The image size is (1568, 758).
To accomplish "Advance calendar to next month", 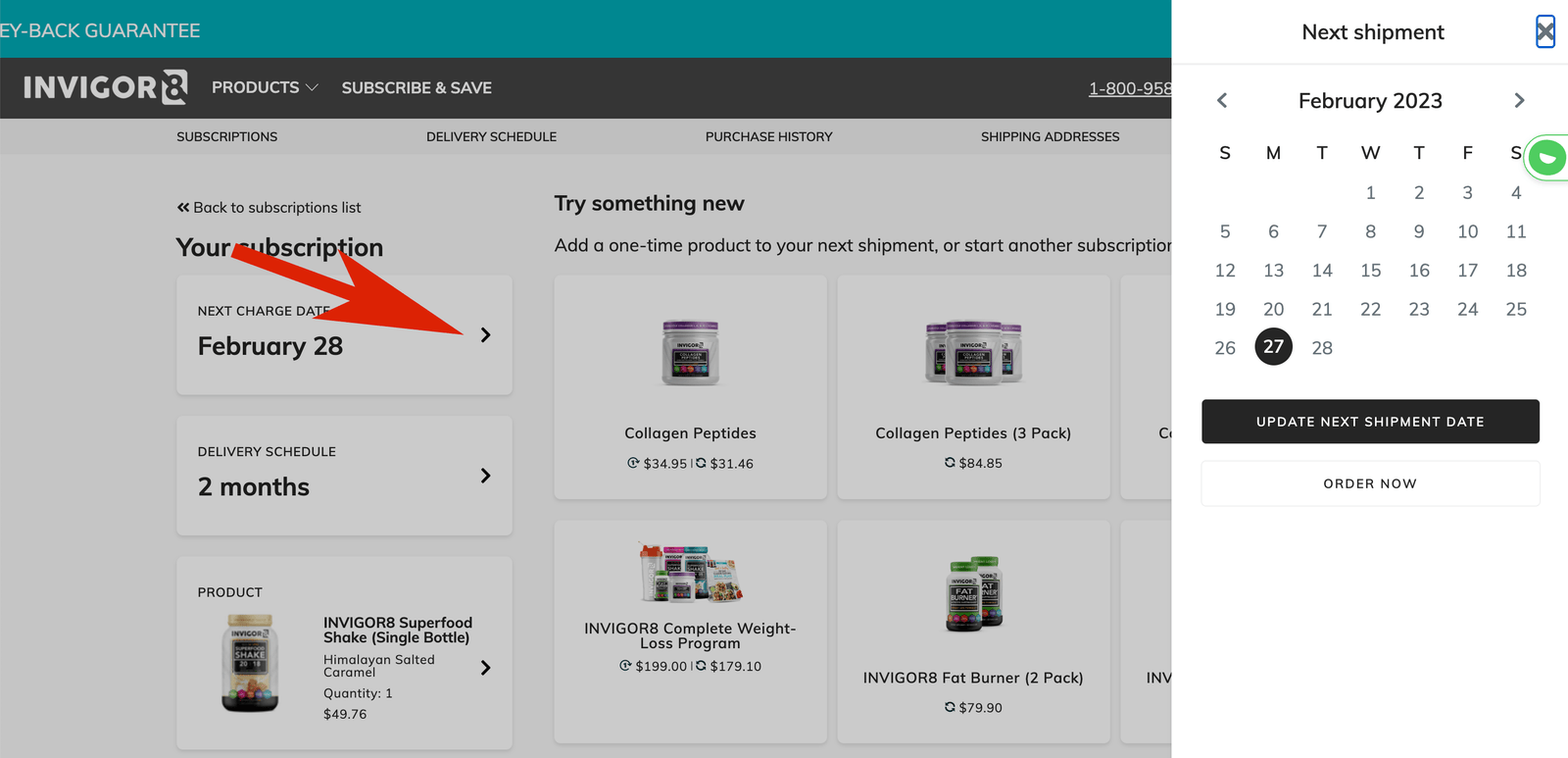I will pos(1519,101).
